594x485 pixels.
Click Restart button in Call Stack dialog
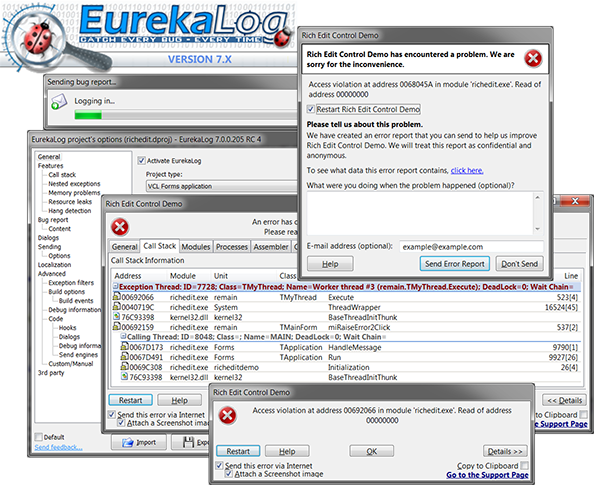point(130,400)
